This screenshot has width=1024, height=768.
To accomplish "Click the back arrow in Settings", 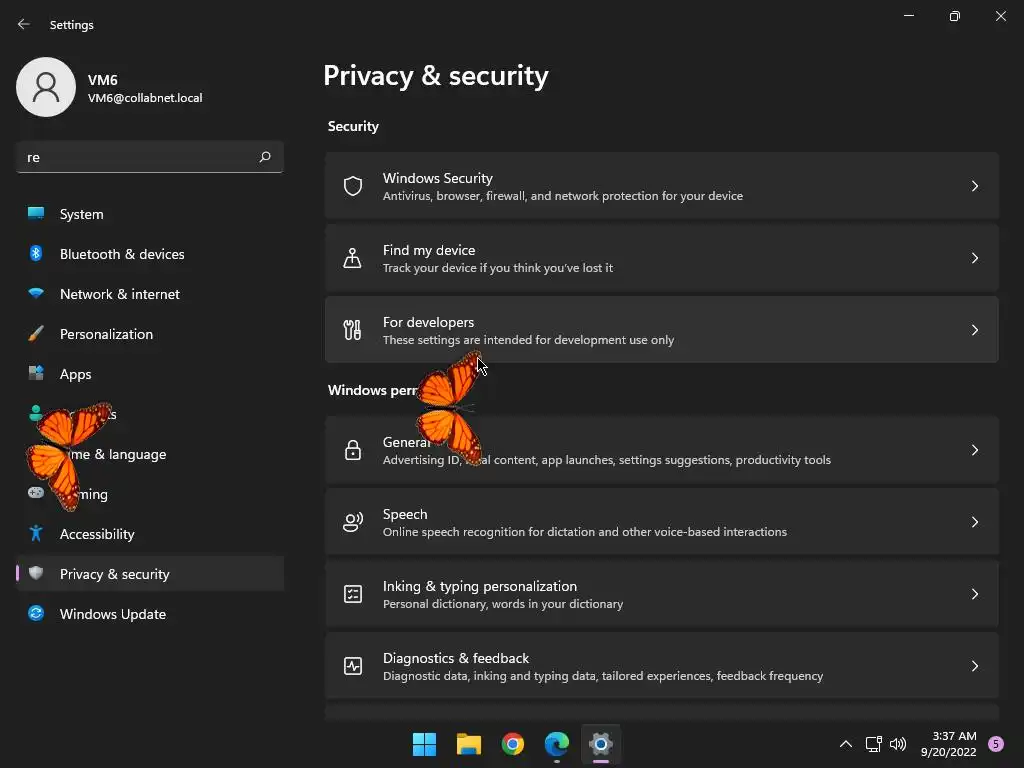I will click(x=24, y=24).
